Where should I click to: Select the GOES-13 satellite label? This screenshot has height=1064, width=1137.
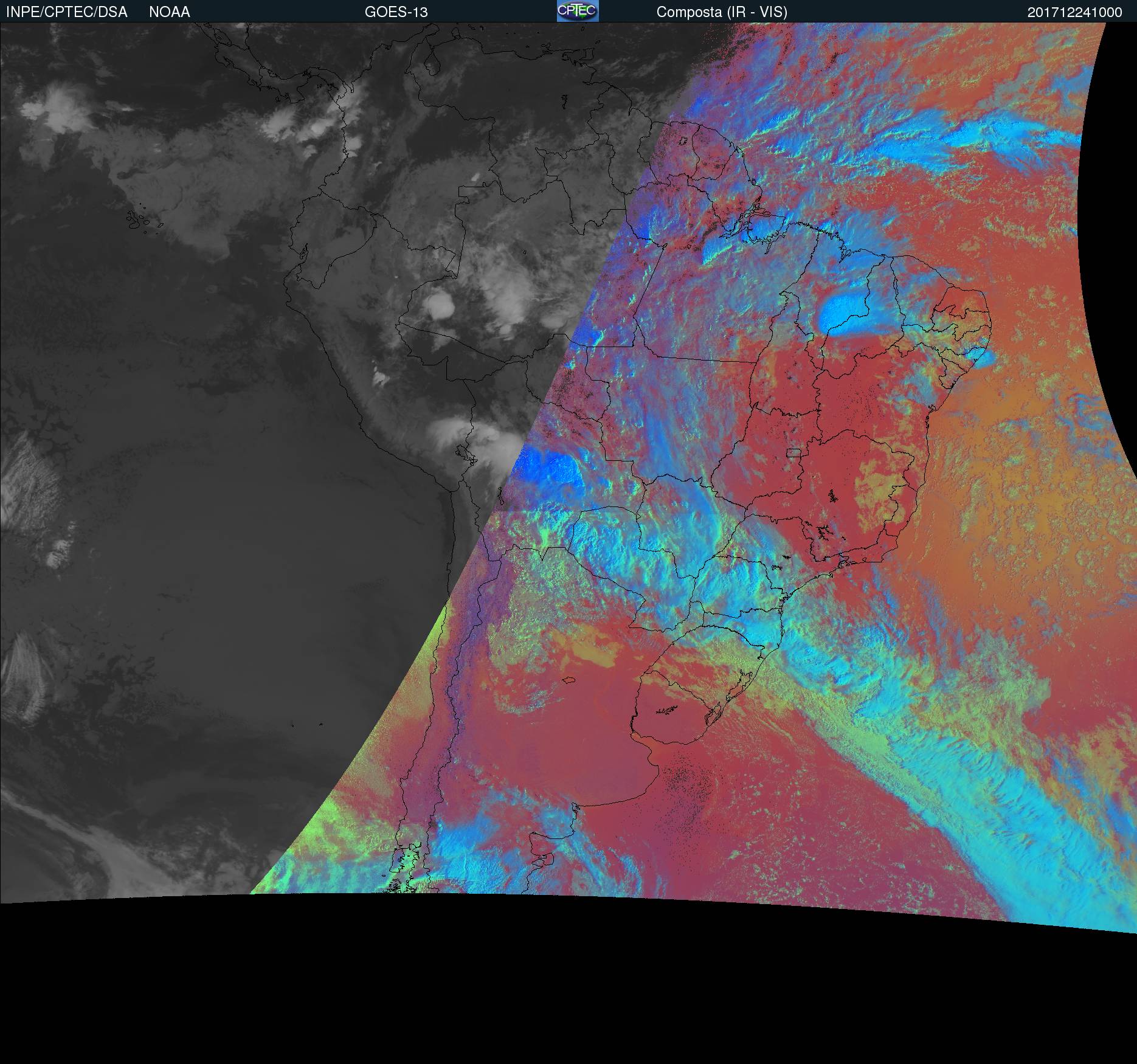coord(396,12)
